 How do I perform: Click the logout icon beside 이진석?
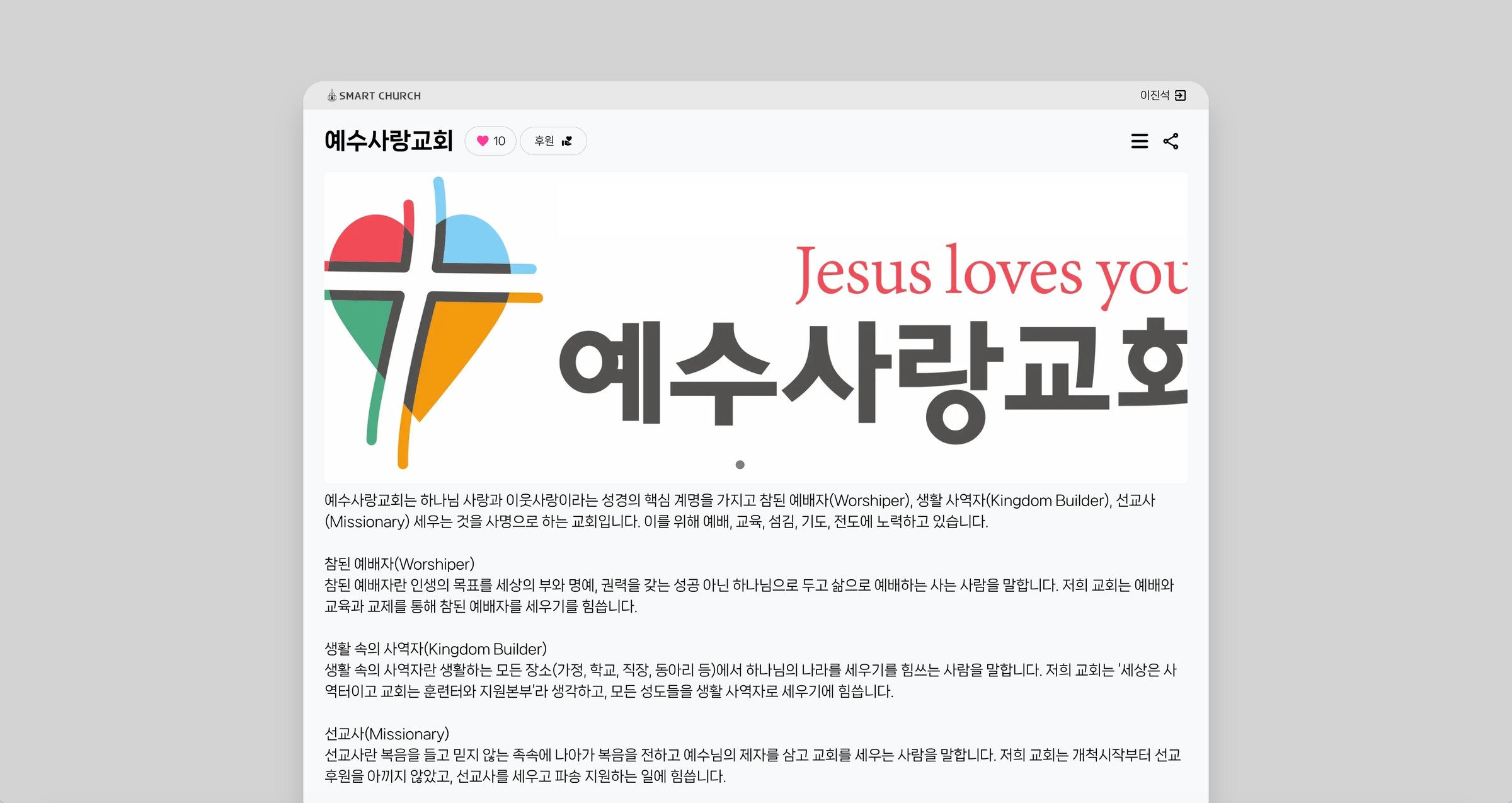(1181, 96)
